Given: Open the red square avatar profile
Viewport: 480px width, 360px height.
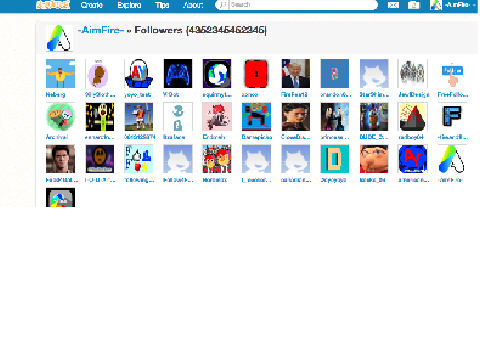Looking at the screenshot, I should (x=256, y=73).
